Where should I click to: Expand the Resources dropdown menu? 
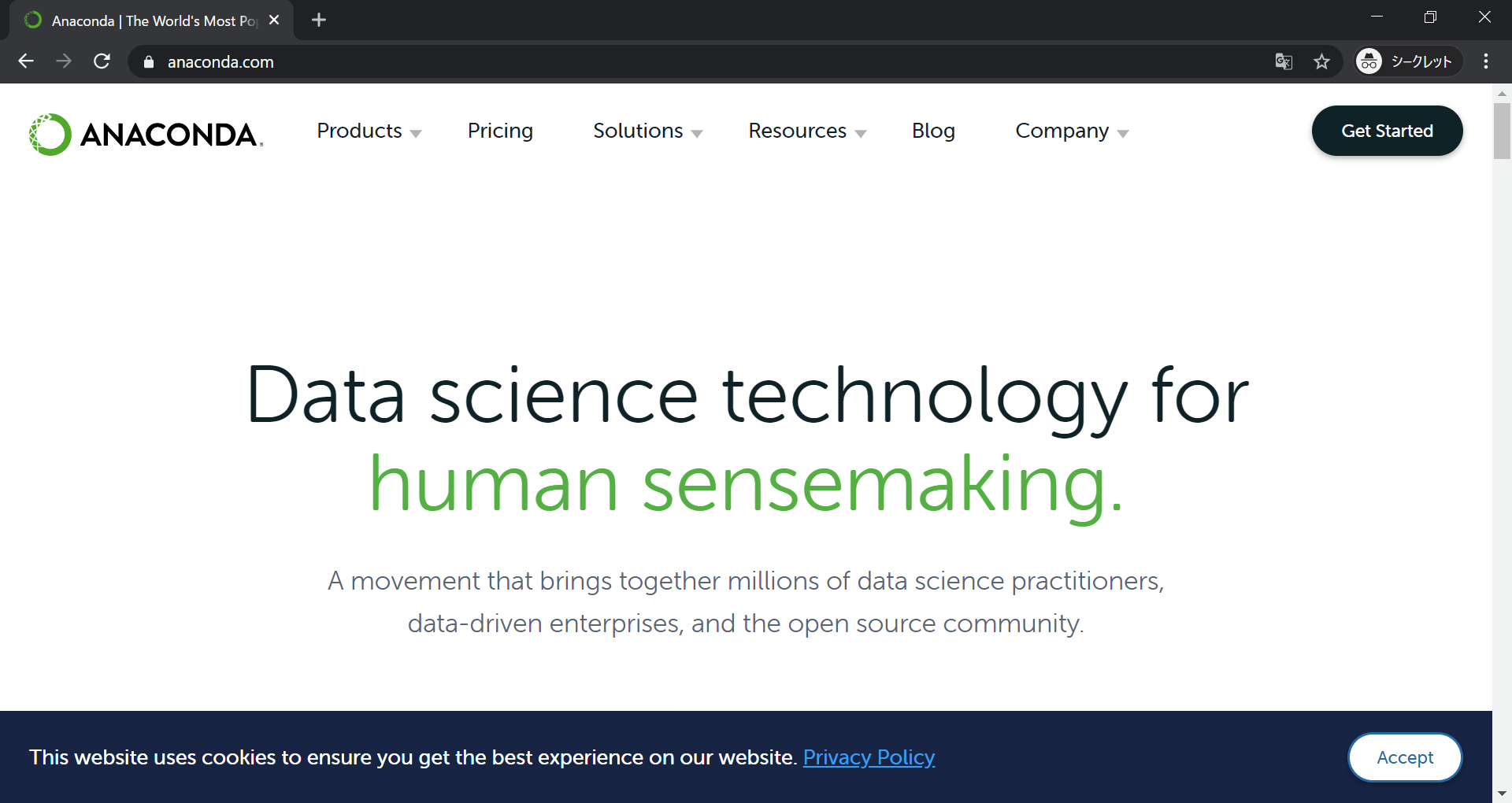(806, 131)
